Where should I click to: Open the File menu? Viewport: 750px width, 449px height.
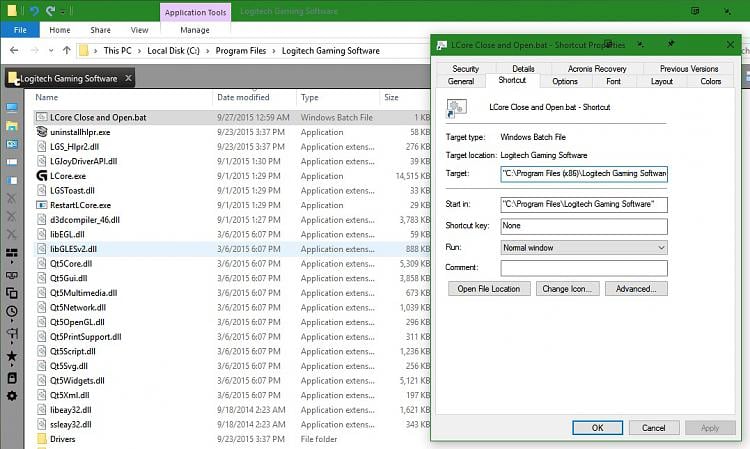tap(20, 30)
